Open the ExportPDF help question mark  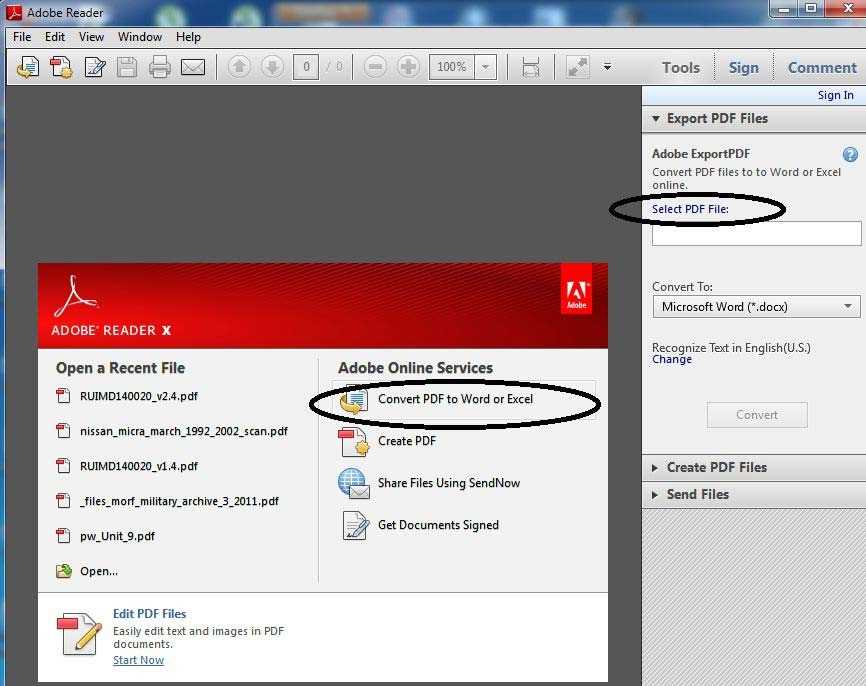tap(849, 154)
